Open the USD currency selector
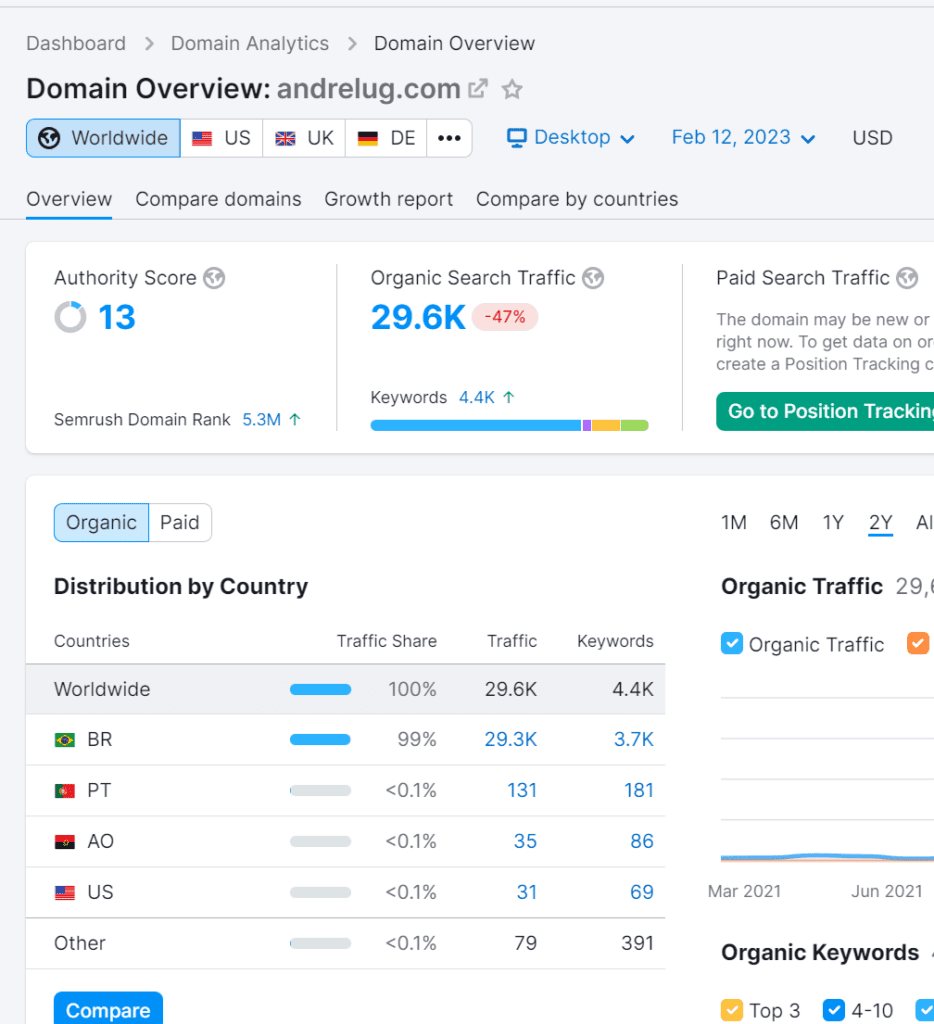 (872, 138)
